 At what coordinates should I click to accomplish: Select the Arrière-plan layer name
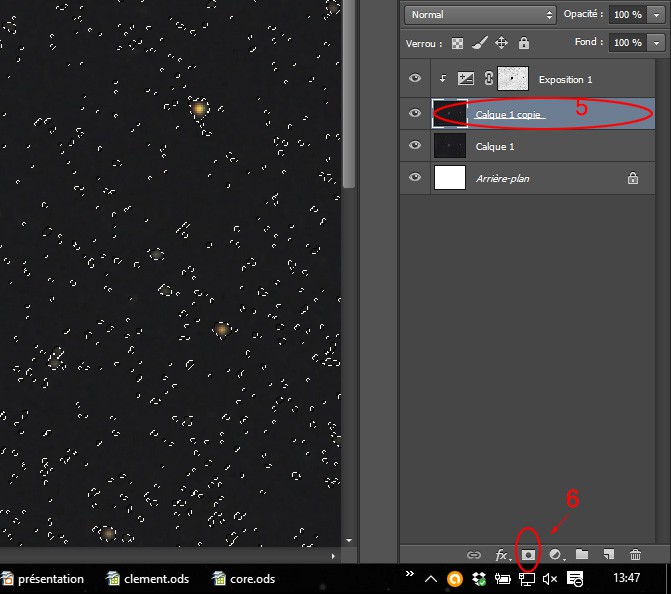click(x=503, y=178)
